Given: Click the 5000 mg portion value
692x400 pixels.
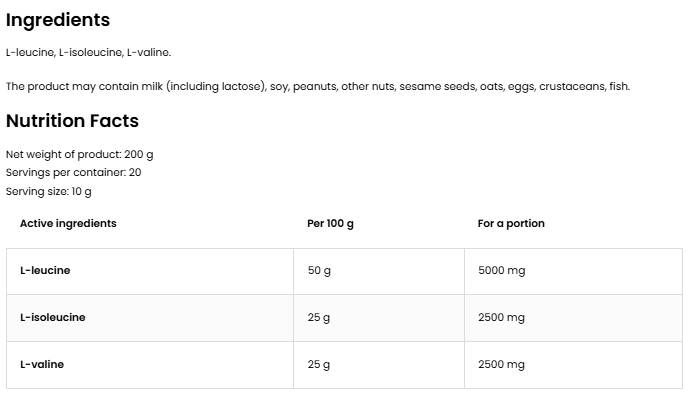Looking at the screenshot, I should coord(501,271).
